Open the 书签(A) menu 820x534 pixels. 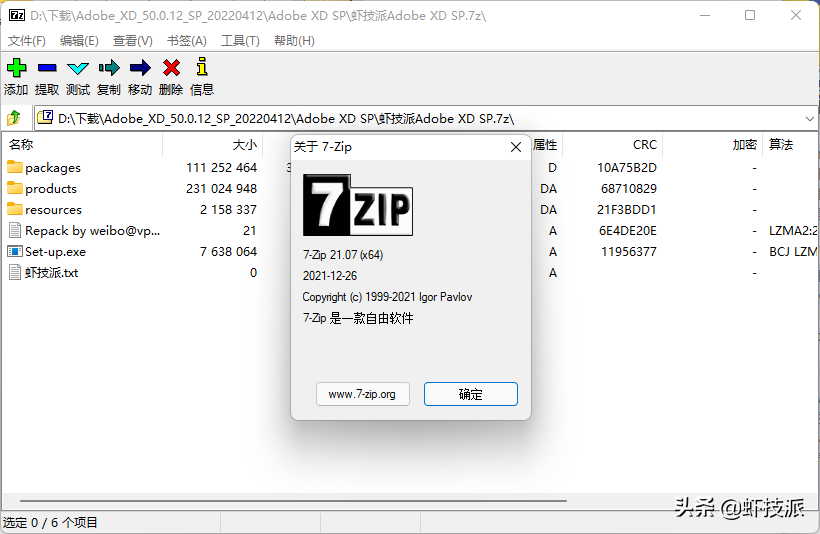click(x=187, y=41)
